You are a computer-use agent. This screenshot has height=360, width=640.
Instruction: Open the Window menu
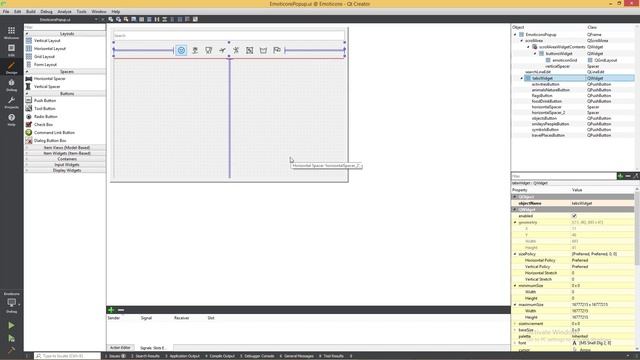[98, 11]
